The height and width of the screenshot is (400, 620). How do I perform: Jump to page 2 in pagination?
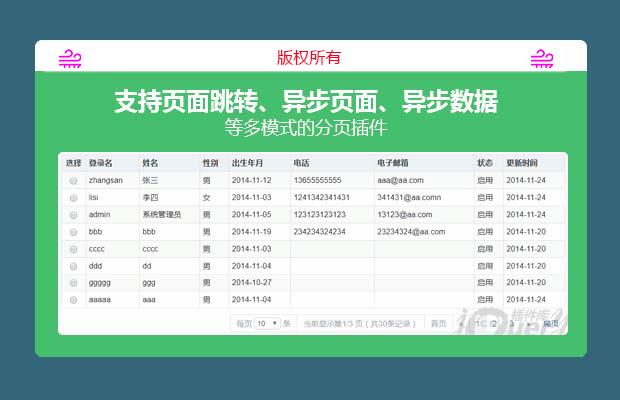[x=495, y=324]
